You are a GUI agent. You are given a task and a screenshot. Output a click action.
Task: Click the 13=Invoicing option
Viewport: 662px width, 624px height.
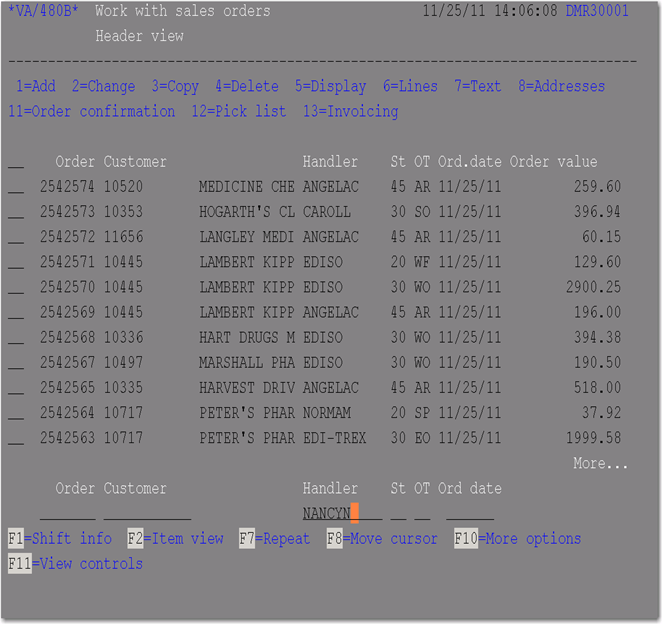pyautogui.click(x=351, y=111)
